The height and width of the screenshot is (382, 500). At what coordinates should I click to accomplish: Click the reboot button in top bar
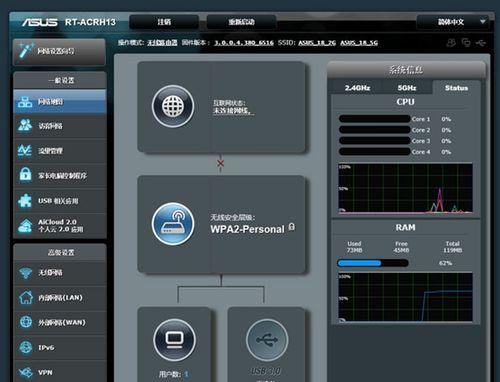241,22
